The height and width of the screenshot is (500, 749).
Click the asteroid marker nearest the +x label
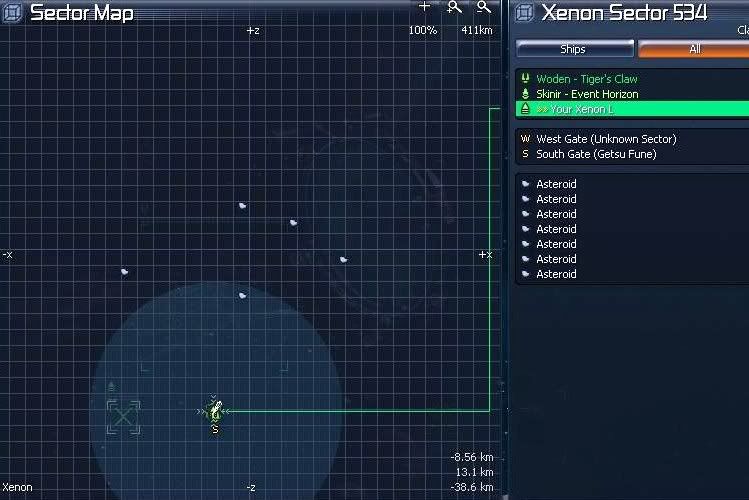(343, 259)
